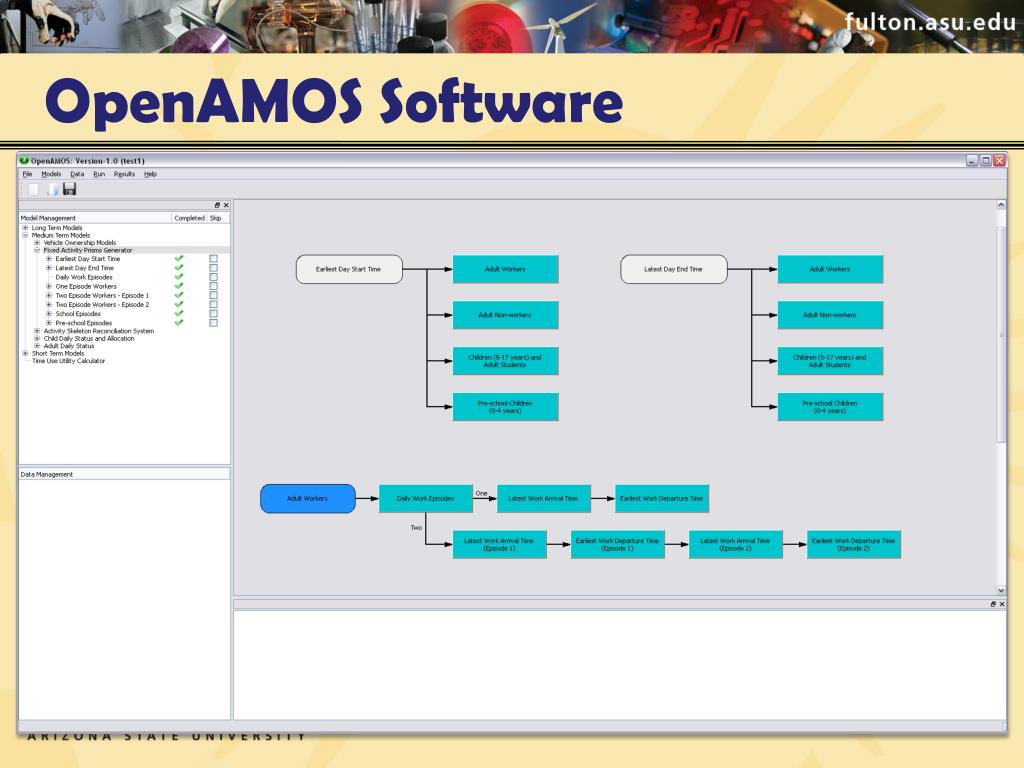Image resolution: width=1024 pixels, height=768 pixels.
Task: Expand the Vehicle Ownership Models node
Action: coord(37,242)
